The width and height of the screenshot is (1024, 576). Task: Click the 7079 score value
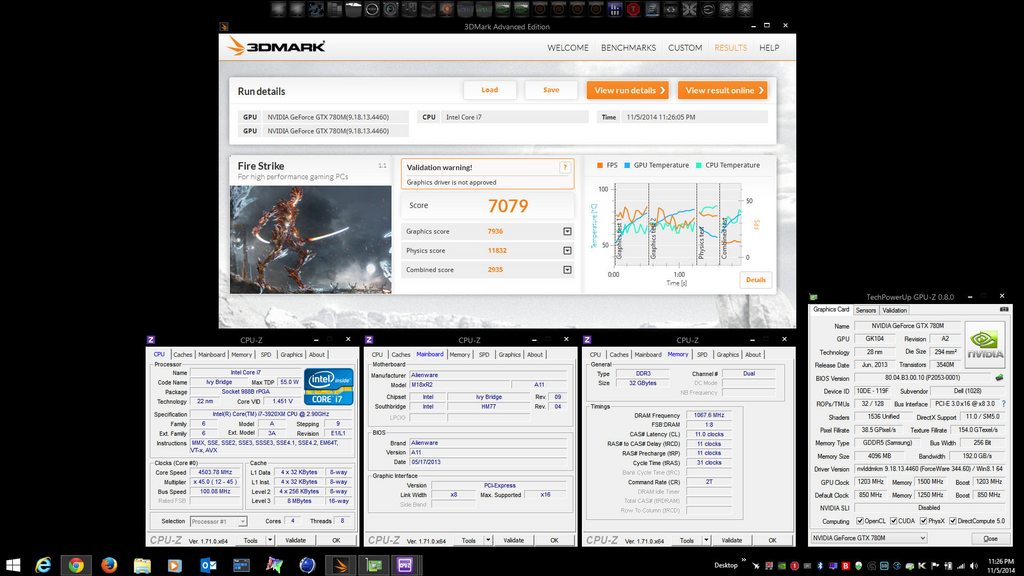tap(508, 206)
